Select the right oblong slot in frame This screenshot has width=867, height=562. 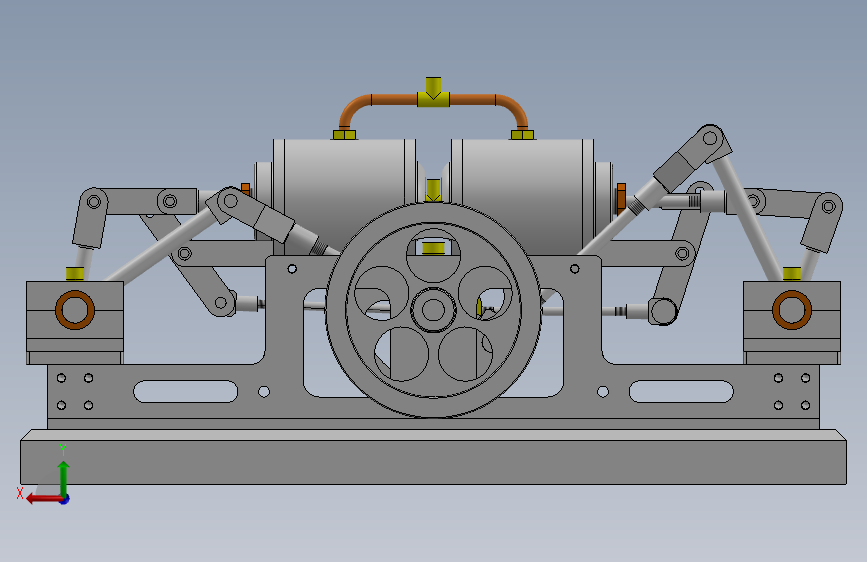click(681, 391)
